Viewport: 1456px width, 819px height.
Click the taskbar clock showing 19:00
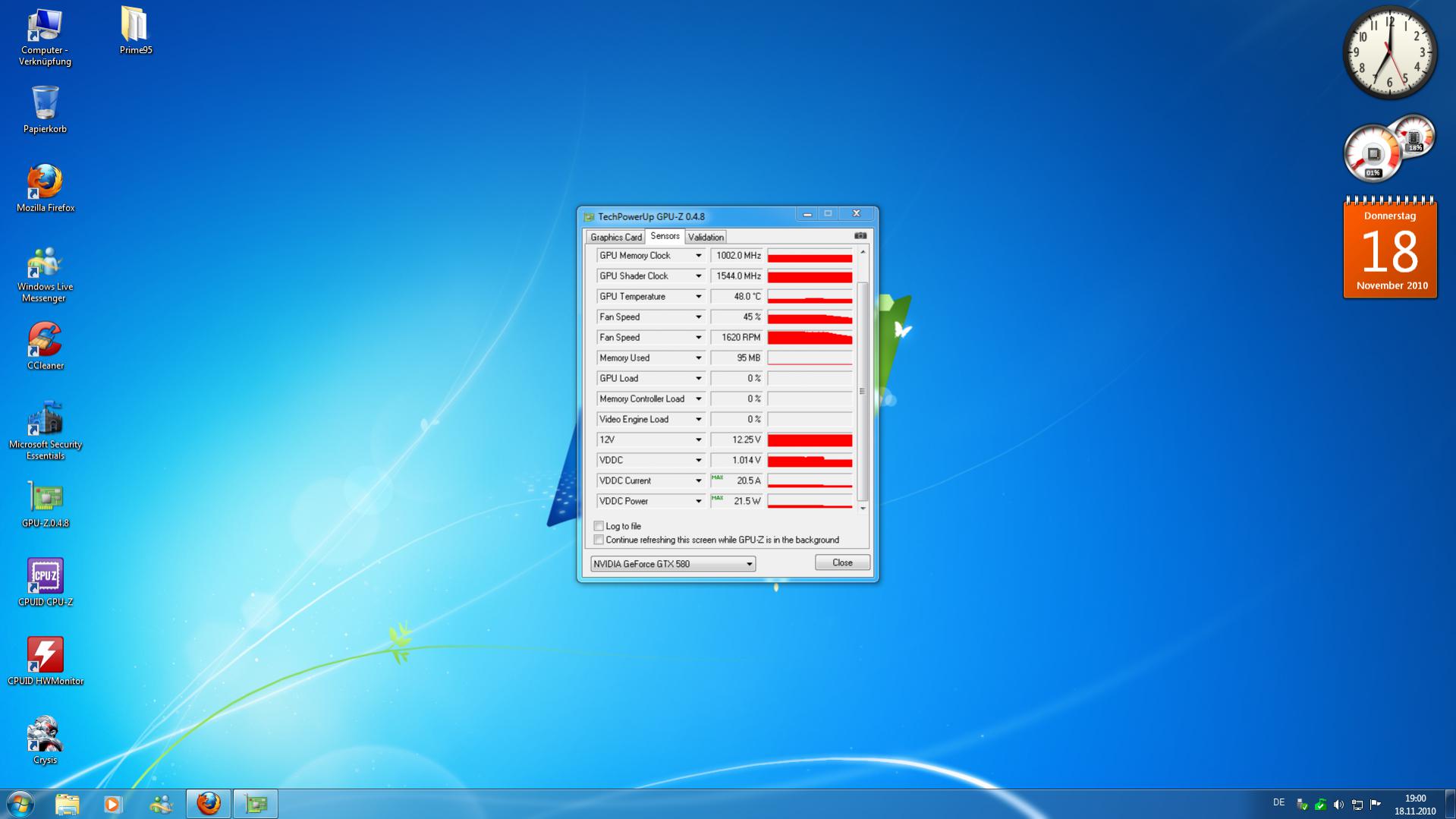(x=1415, y=805)
